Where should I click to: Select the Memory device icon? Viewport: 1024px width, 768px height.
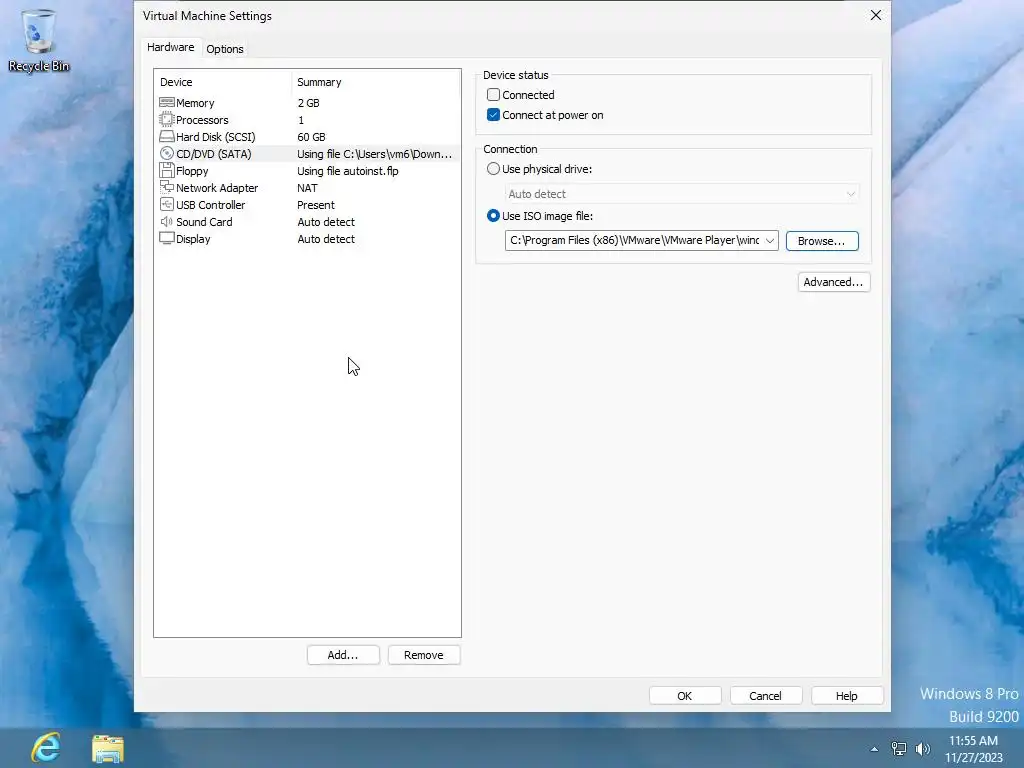click(x=167, y=103)
